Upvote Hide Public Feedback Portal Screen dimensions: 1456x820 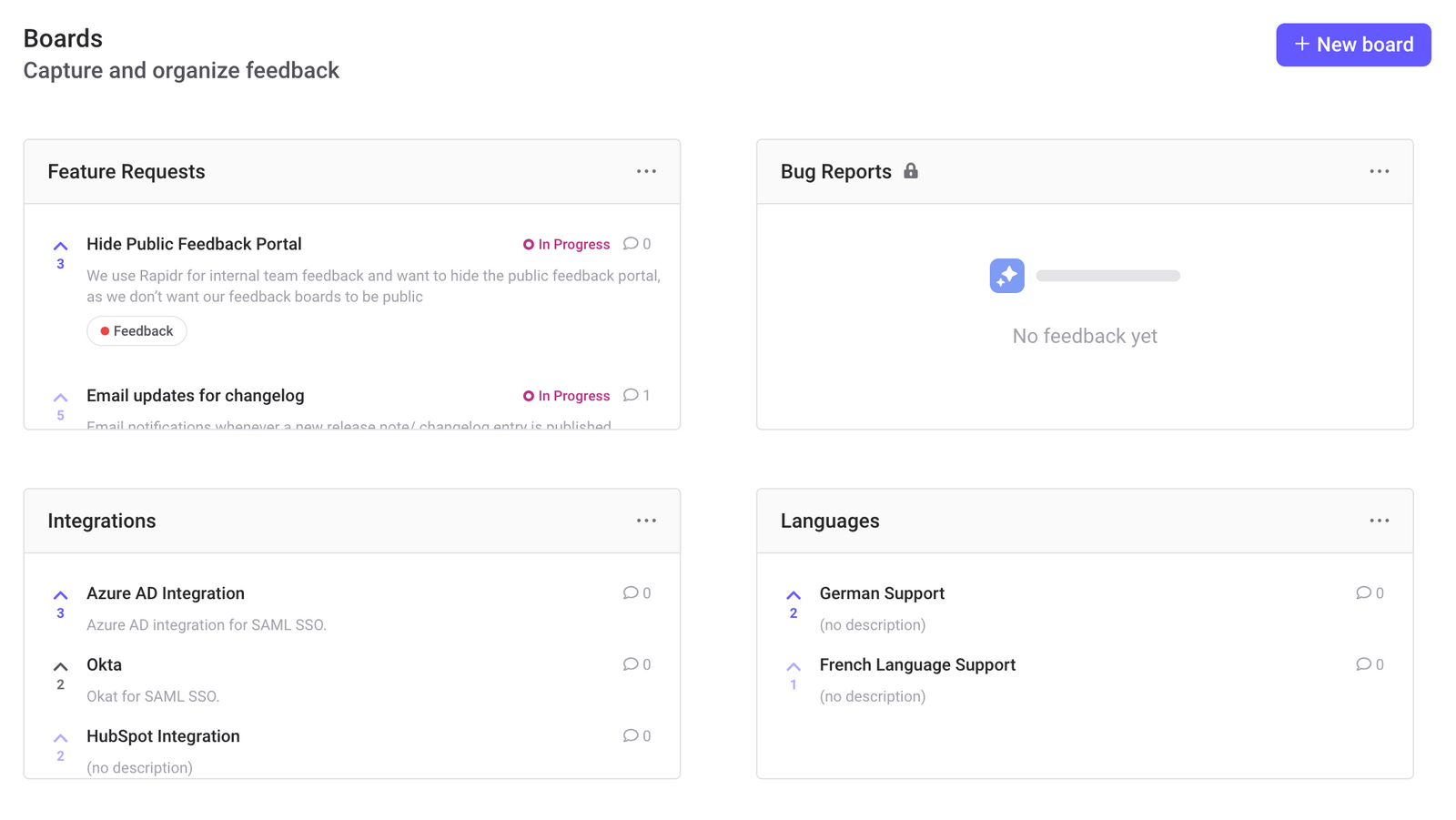[x=60, y=247]
